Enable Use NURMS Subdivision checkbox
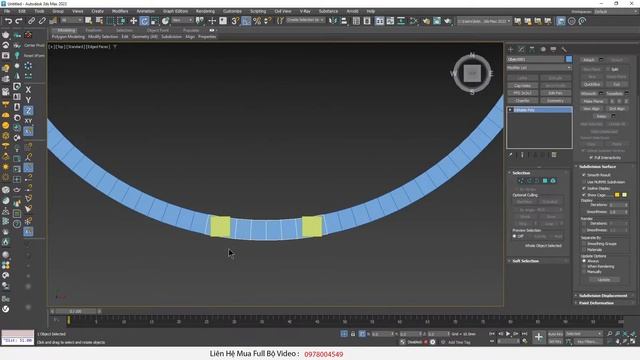This screenshot has height=360, width=640. pyautogui.click(x=584, y=182)
